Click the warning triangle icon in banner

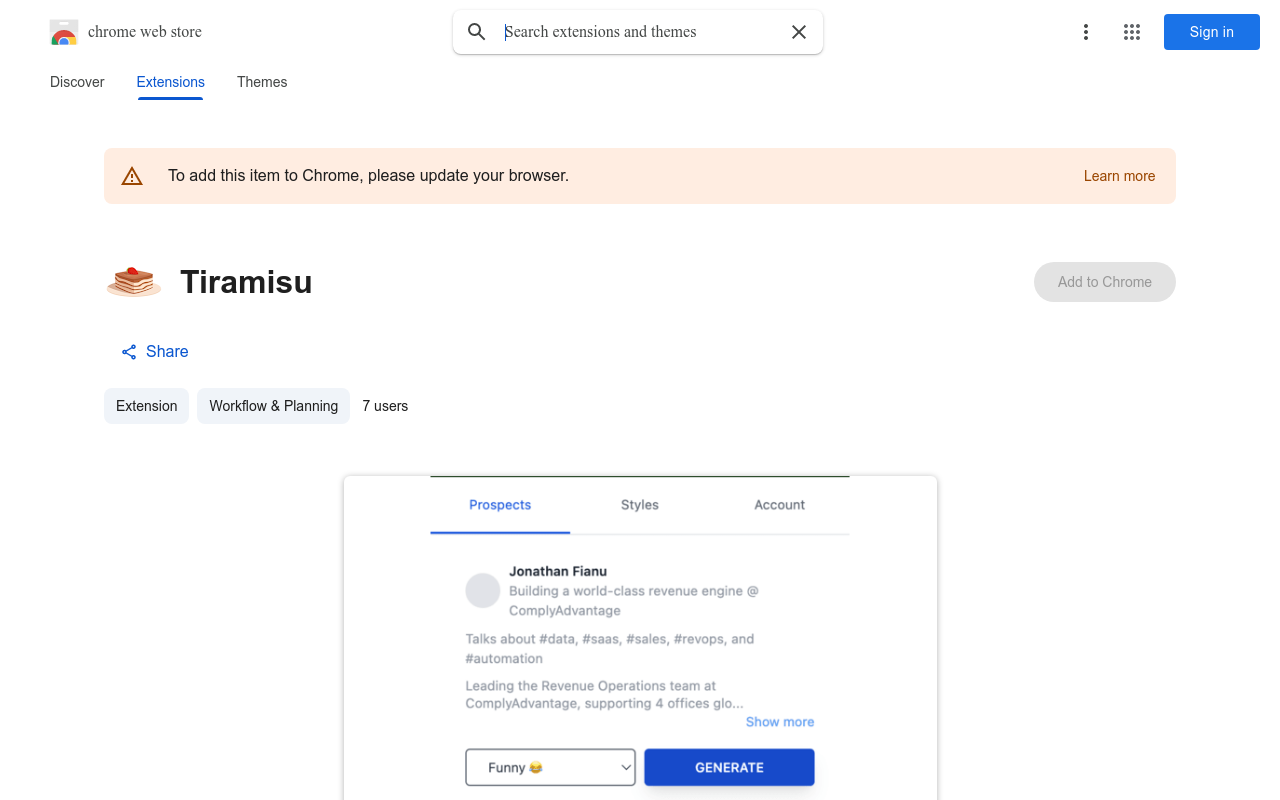[x=132, y=176]
